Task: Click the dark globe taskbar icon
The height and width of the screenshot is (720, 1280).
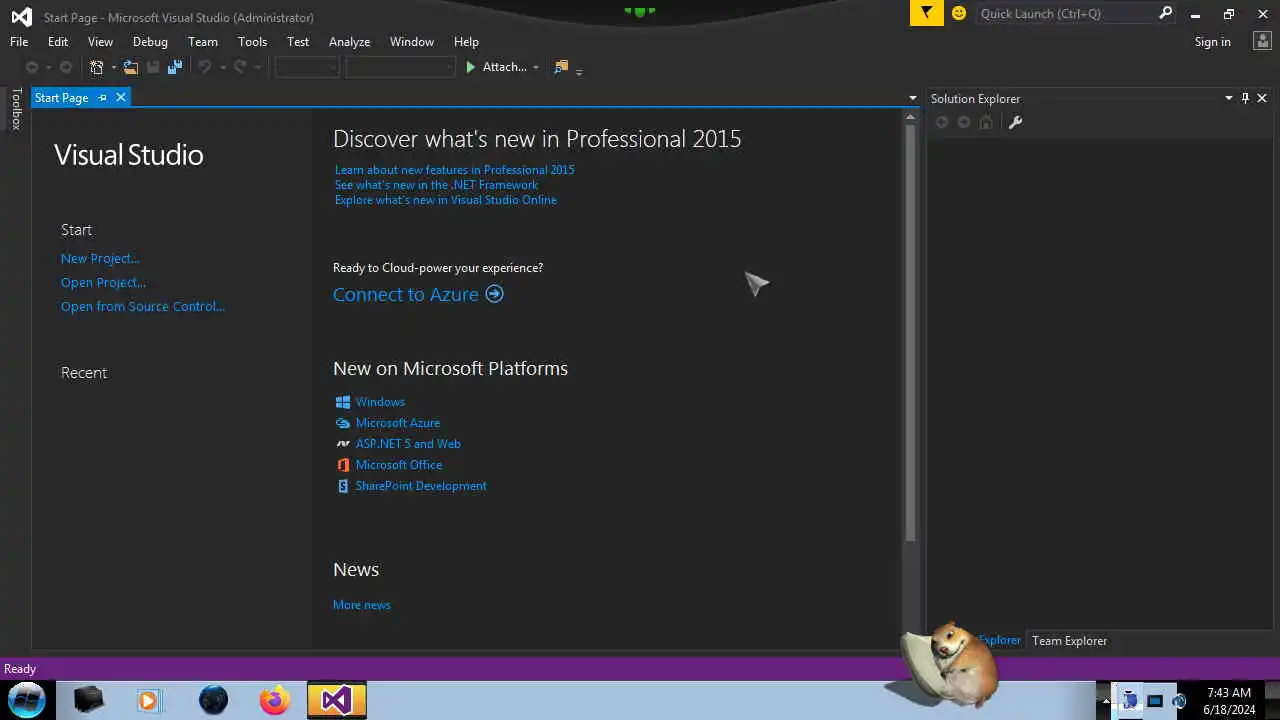Action: [x=213, y=700]
